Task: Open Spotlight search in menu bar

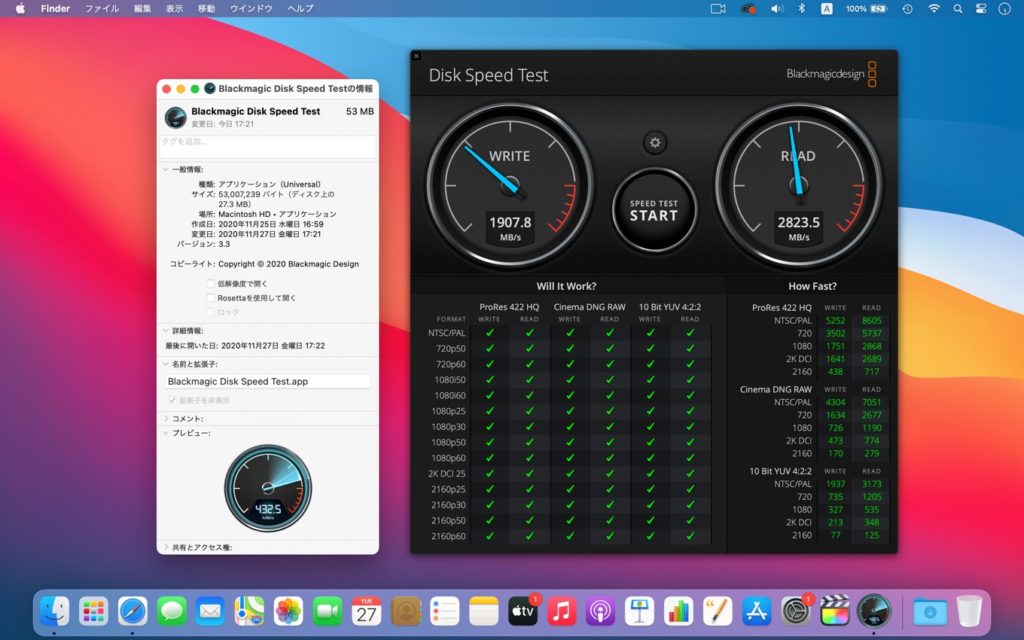Action: click(958, 8)
